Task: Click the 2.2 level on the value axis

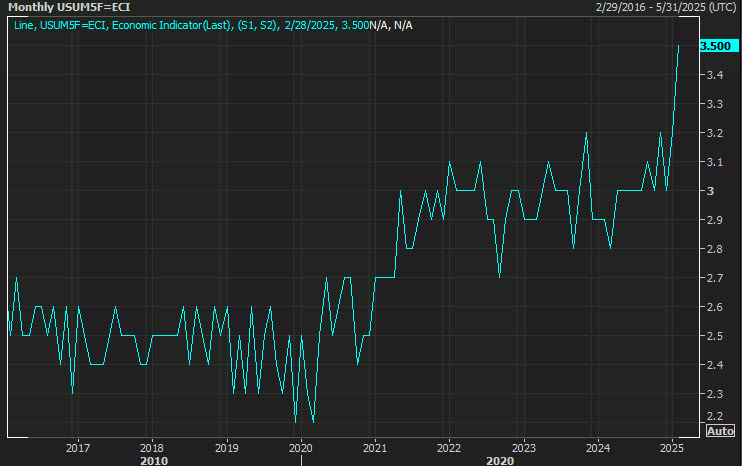Action: click(714, 416)
